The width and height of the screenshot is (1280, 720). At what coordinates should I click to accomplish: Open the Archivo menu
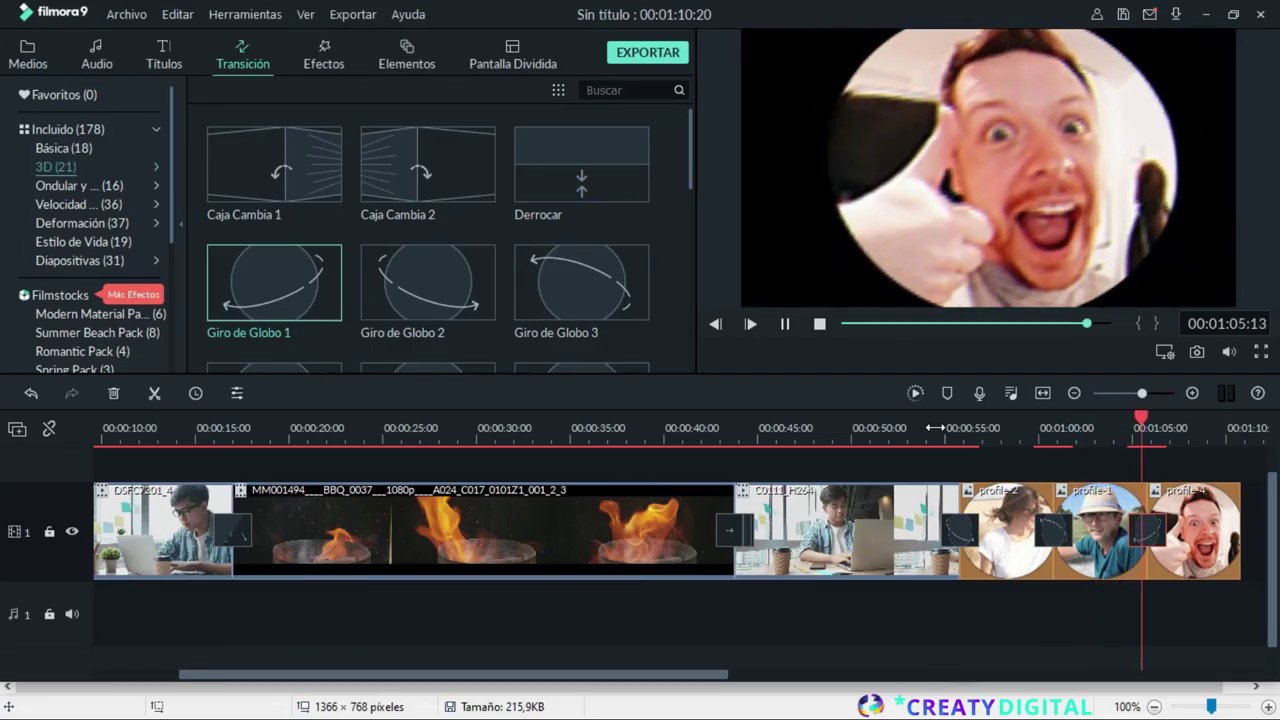(x=127, y=14)
